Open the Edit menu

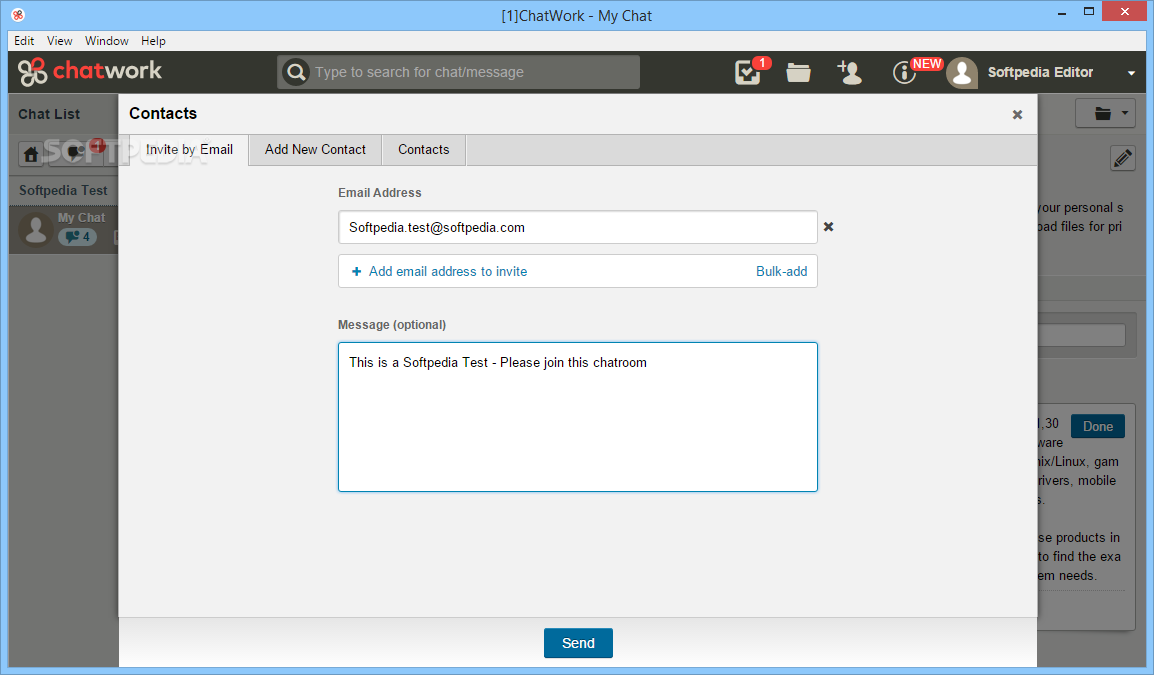pyautogui.click(x=24, y=41)
